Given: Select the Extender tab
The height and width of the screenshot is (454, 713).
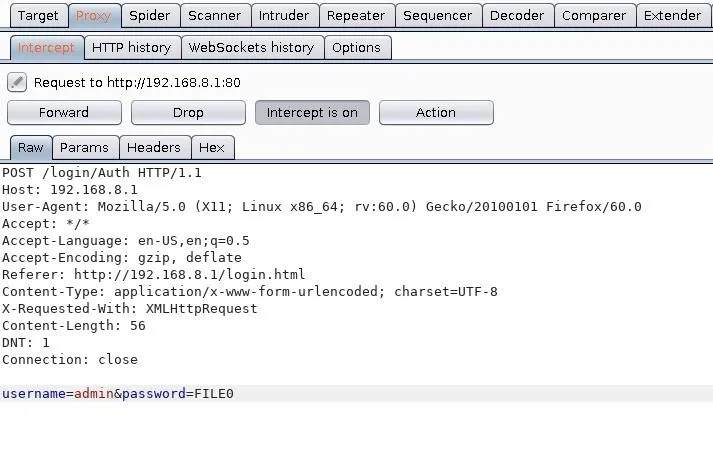Looking at the screenshot, I should click(x=673, y=16).
